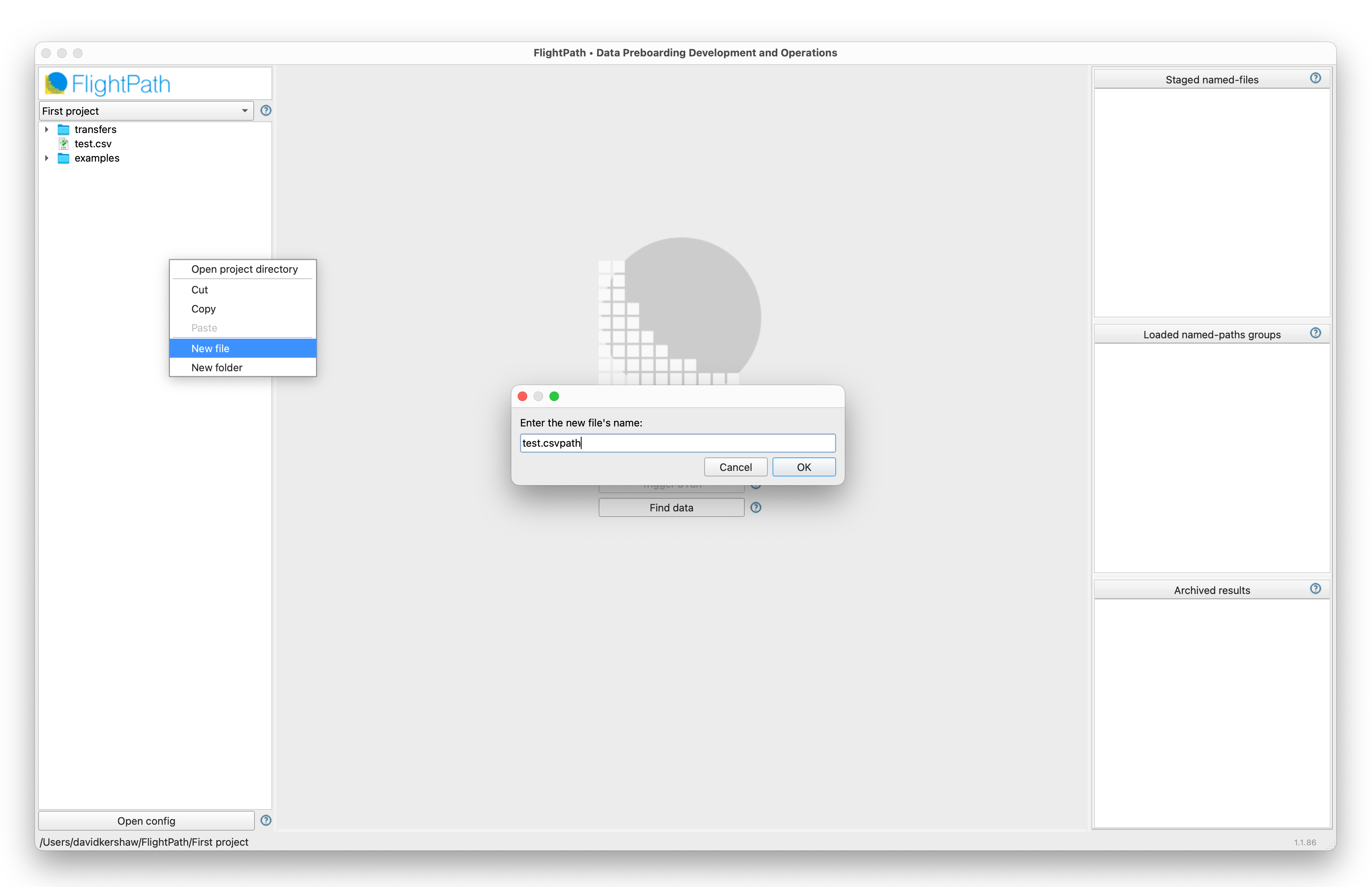Viewport: 1372px width, 887px height.
Task: Select Copy in the context menu
Action: [203, 309]
